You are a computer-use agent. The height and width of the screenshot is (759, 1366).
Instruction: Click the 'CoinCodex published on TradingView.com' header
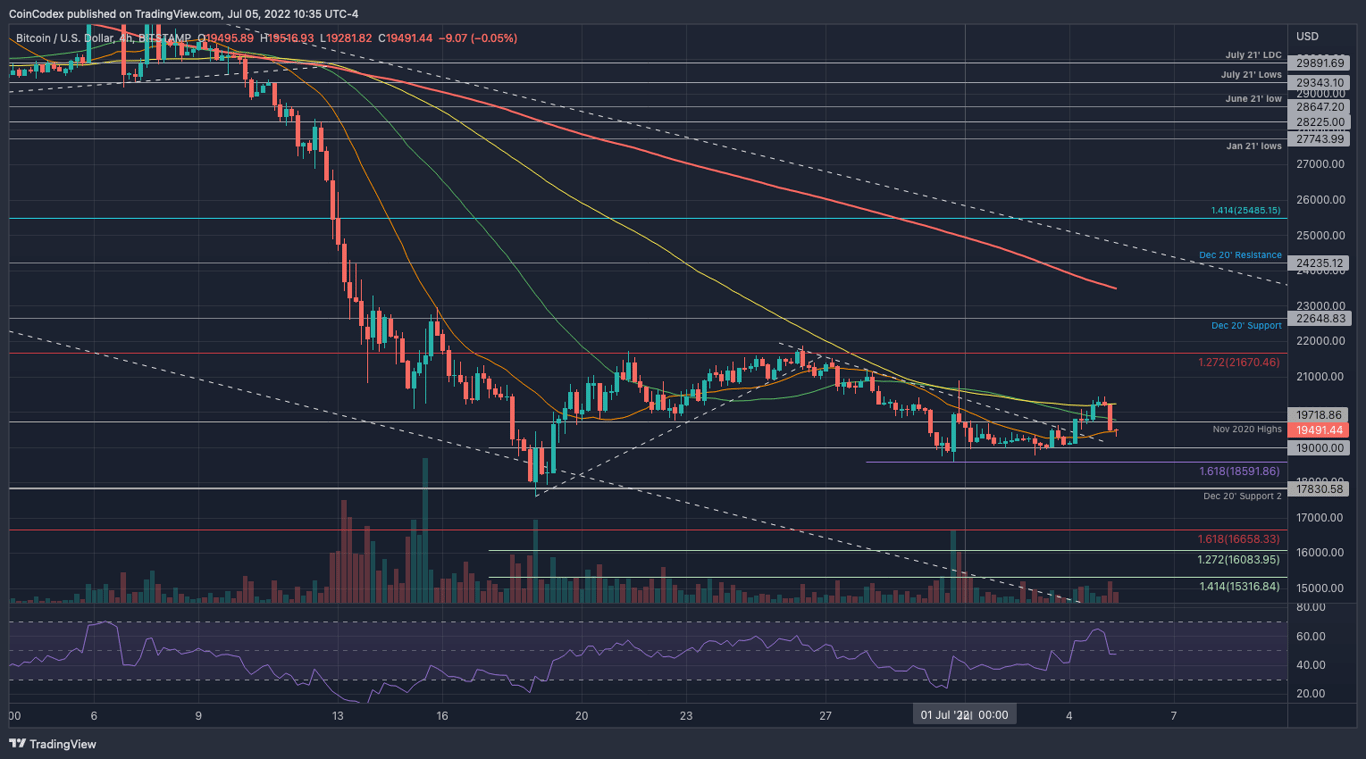[x=115, y=14]
